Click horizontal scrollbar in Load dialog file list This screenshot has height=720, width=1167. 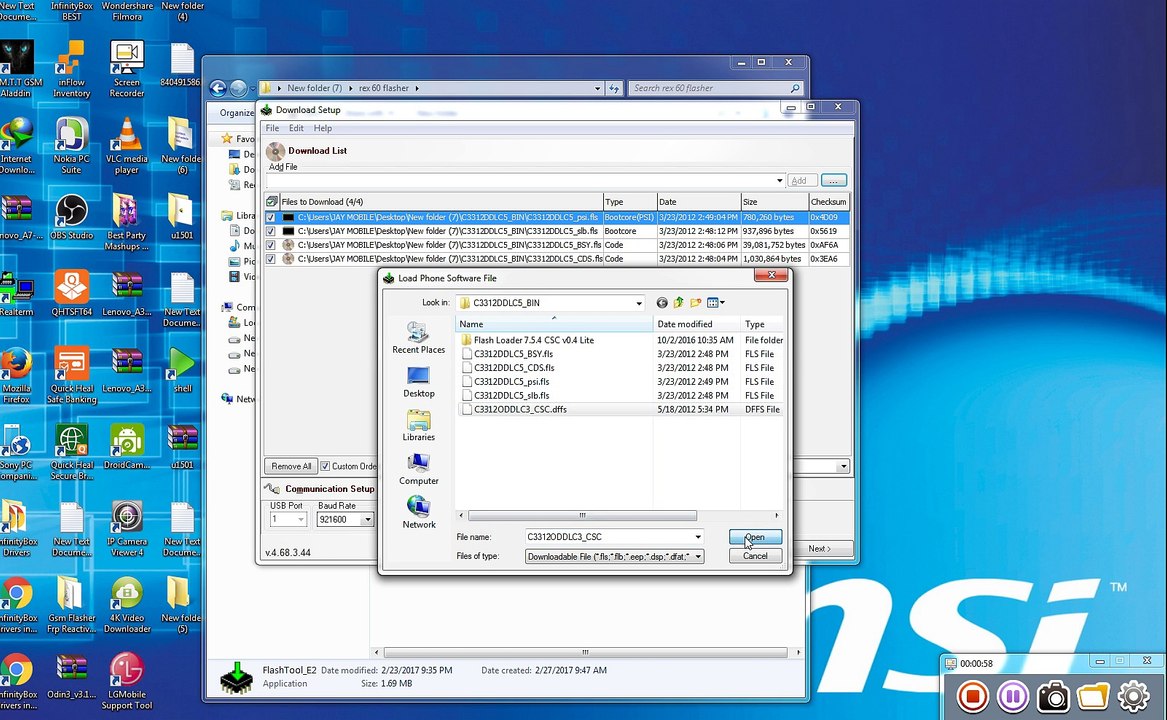tap(582, 515)
